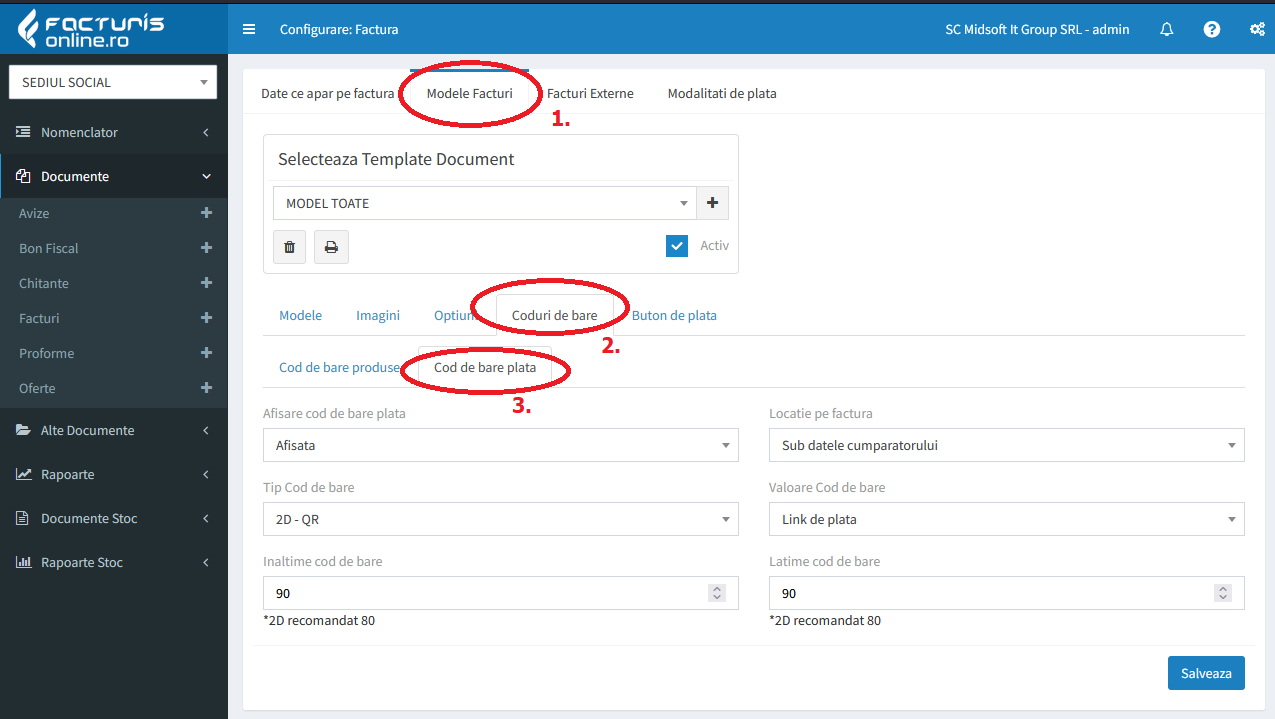
Task: Switch to Modele Facturi tab
Action: 470,93
